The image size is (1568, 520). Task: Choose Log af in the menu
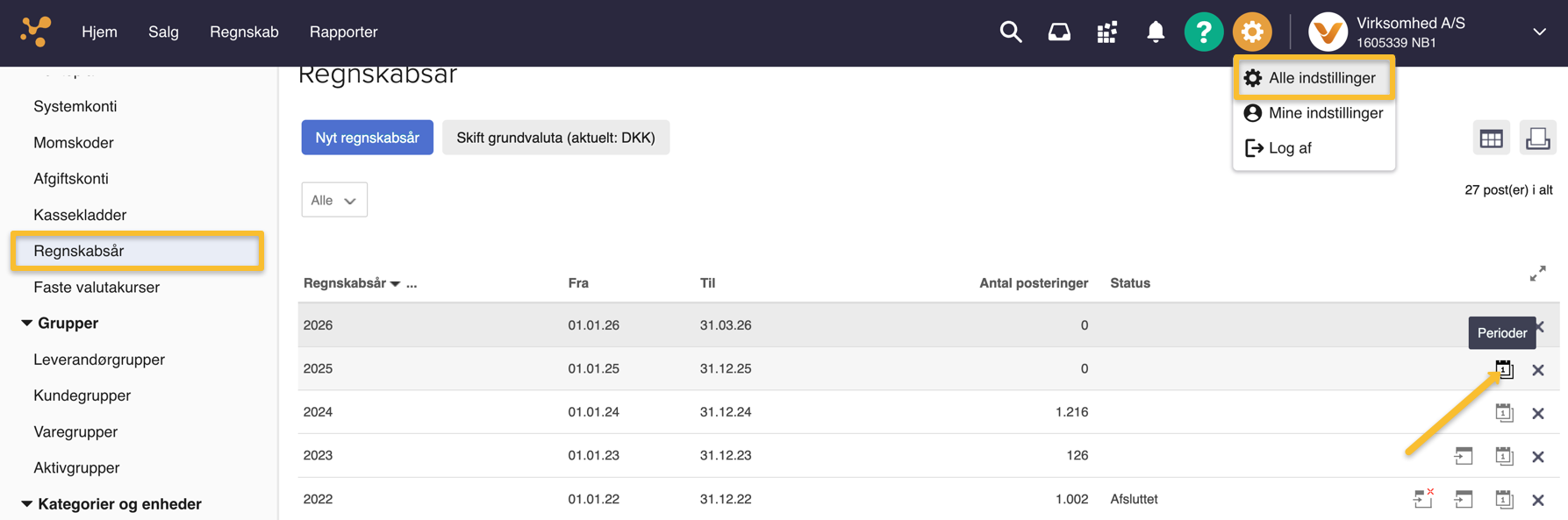pyautogui.click(x=1289, y=148)
